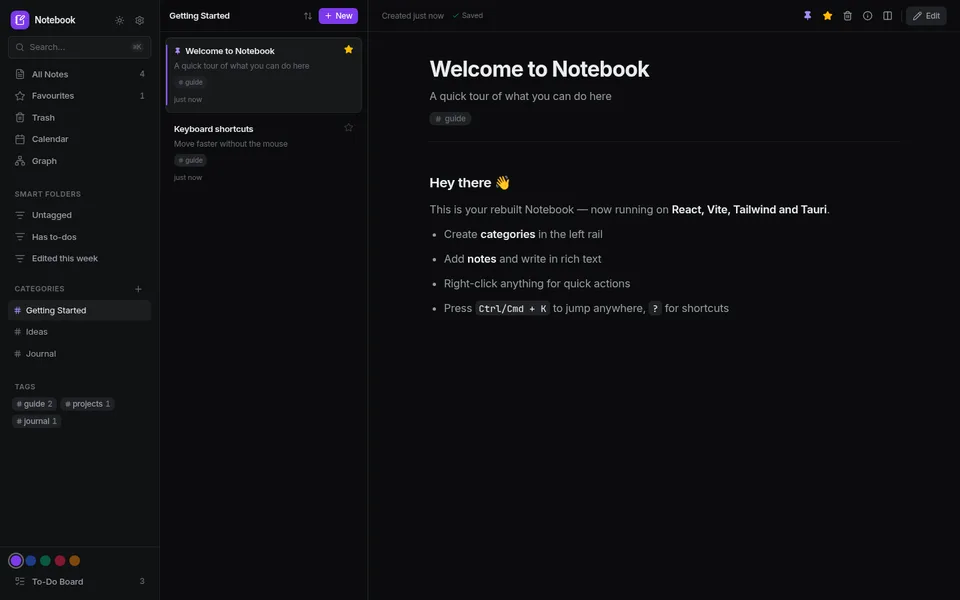Image resolution: width=960 pixels, height=600 pixels.
Task: Click the guide tag on the Keyboard shortcuts card
Action: pyautogui.click(x=190, y=160)
